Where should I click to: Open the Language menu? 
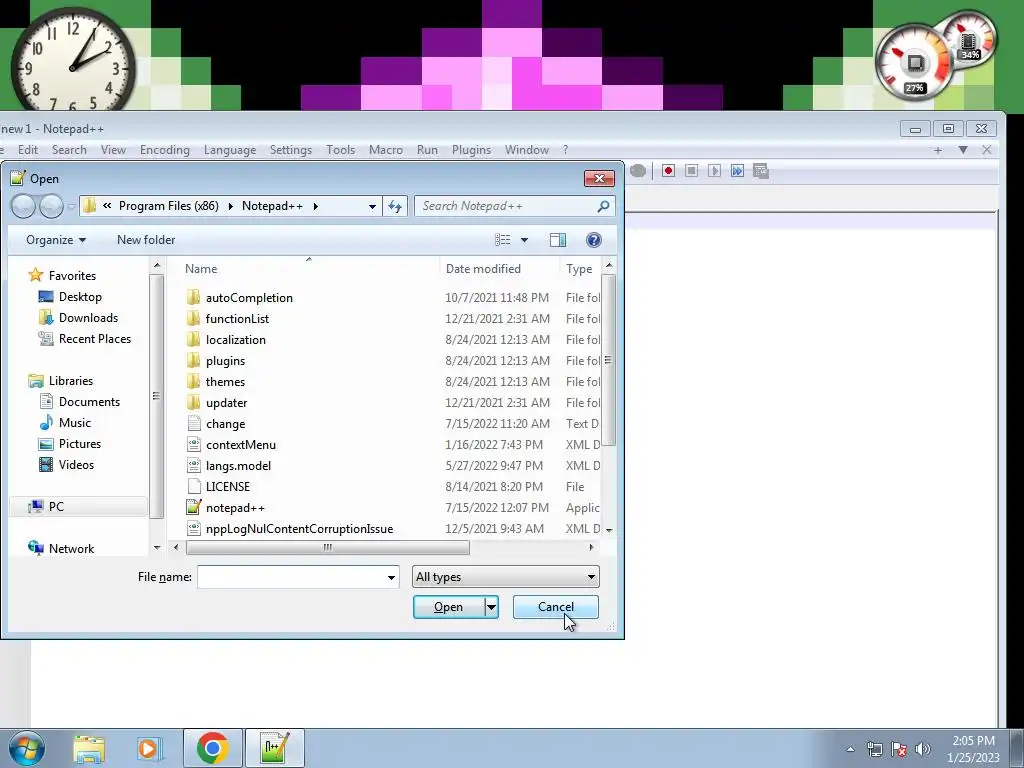230,150
